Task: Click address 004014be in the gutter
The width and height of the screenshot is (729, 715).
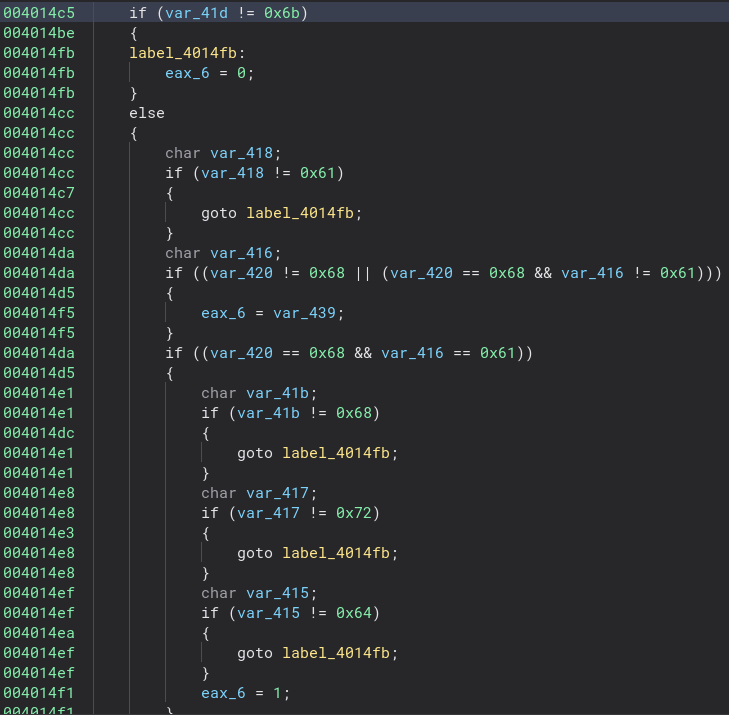Action: (x=38, y=33)
